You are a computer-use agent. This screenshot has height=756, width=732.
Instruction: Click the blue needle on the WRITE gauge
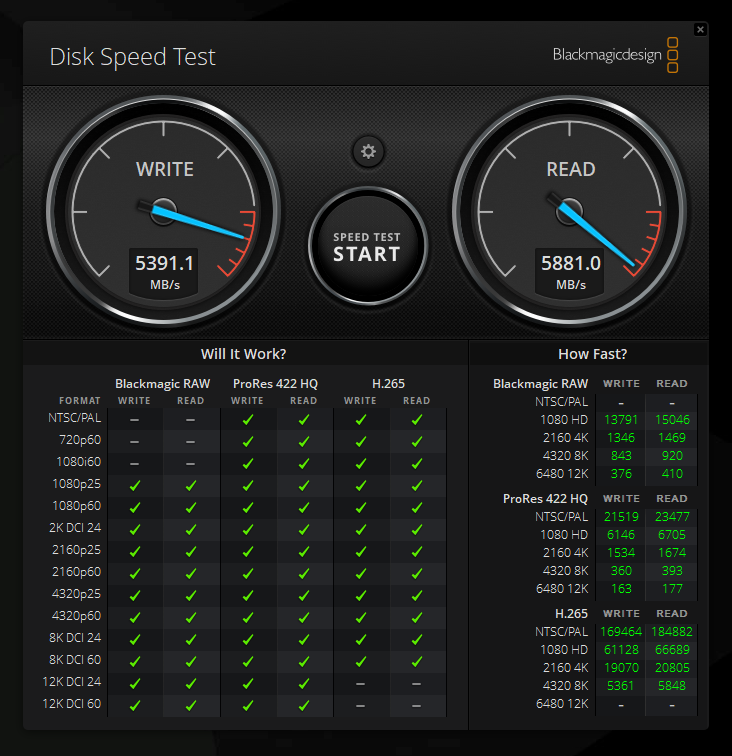(x=200, y=222)
